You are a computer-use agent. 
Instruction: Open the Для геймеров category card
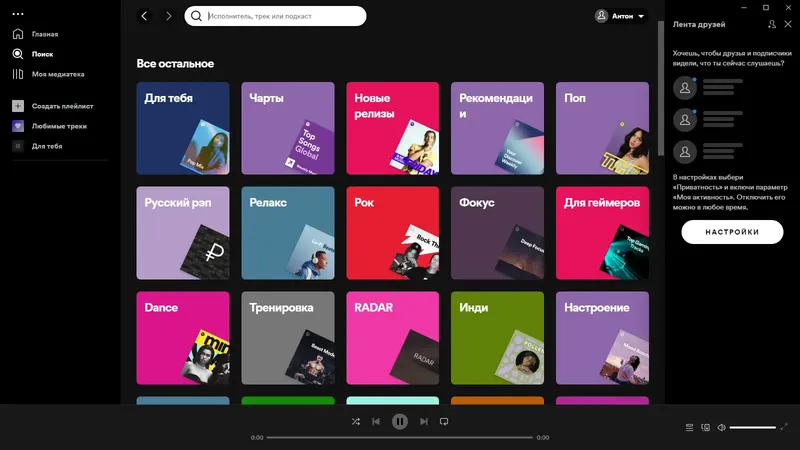[603, 233]
